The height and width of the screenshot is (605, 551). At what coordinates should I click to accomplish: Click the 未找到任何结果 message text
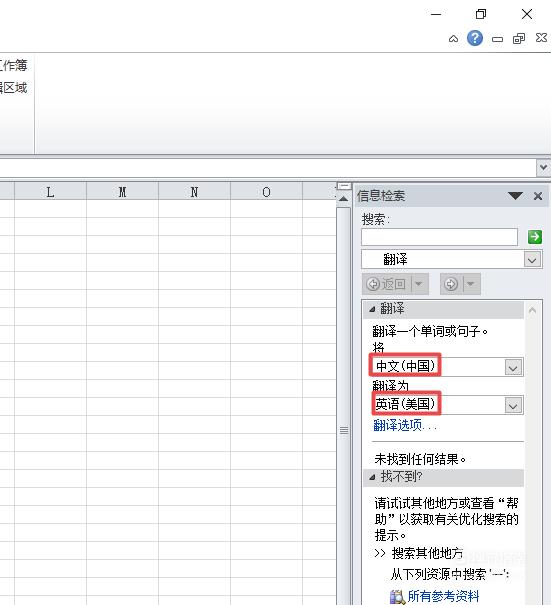pyautogui.click(x=420, y=459)
